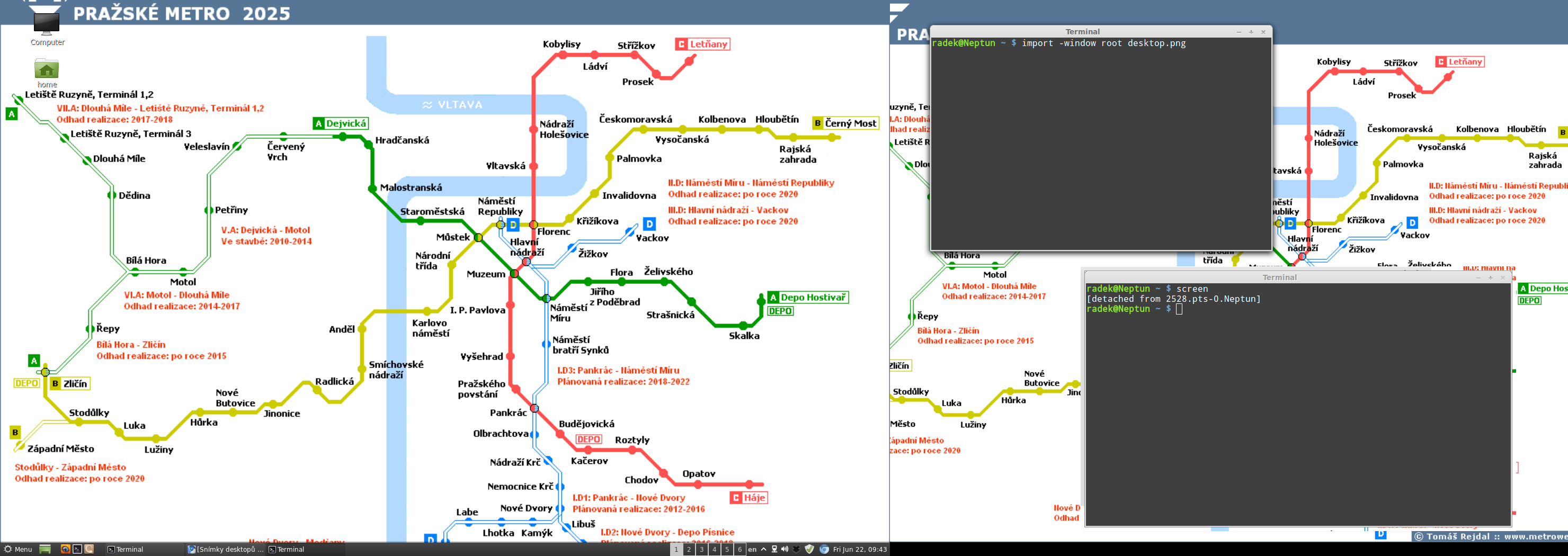Close the upper Terminal window

(1263, 32)
